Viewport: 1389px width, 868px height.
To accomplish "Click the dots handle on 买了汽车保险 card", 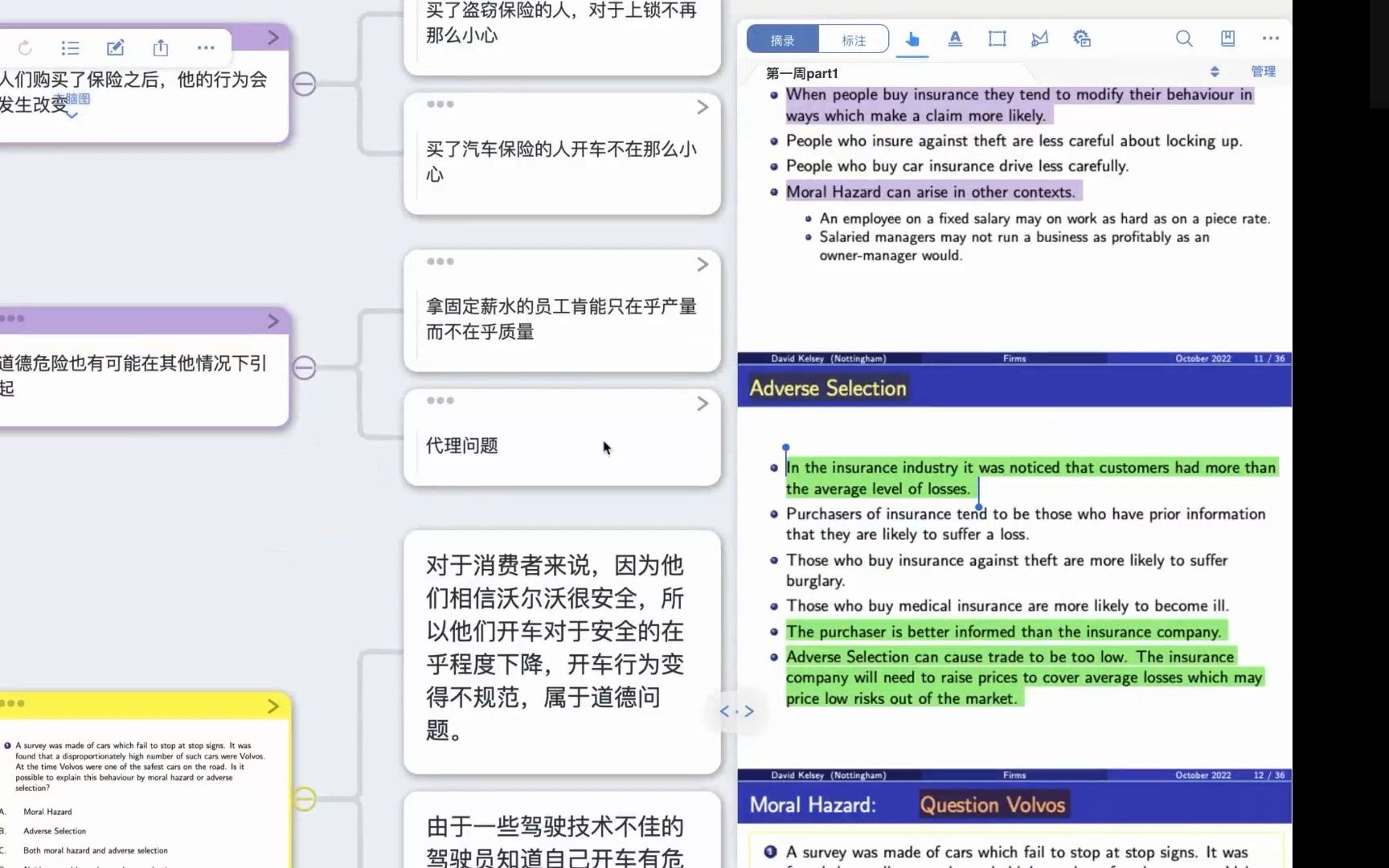I will (x=440, y=104).
